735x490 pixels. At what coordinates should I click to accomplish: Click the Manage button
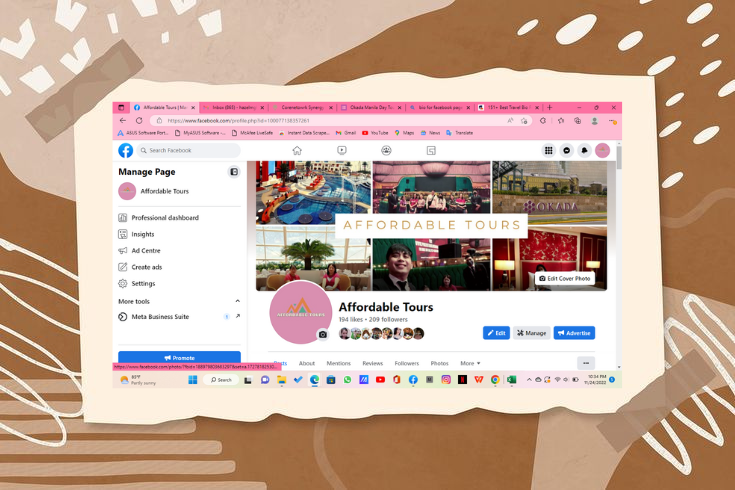[x=532, y=333]
